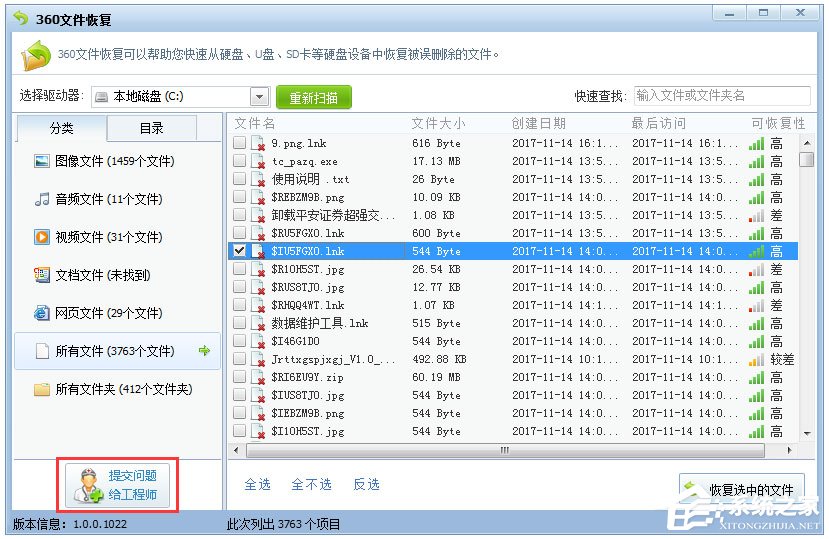Select the $IEBZM9B.png file row

(x=513, y=413)
